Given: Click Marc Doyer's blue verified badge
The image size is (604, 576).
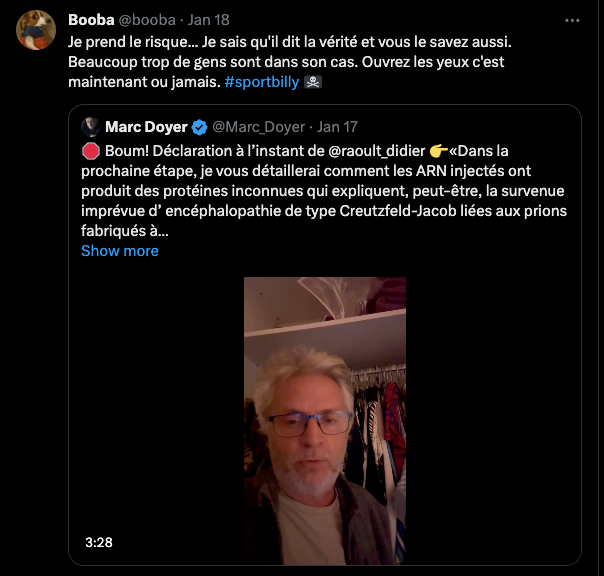Looking at the screenshot, I should pos(199,127).
